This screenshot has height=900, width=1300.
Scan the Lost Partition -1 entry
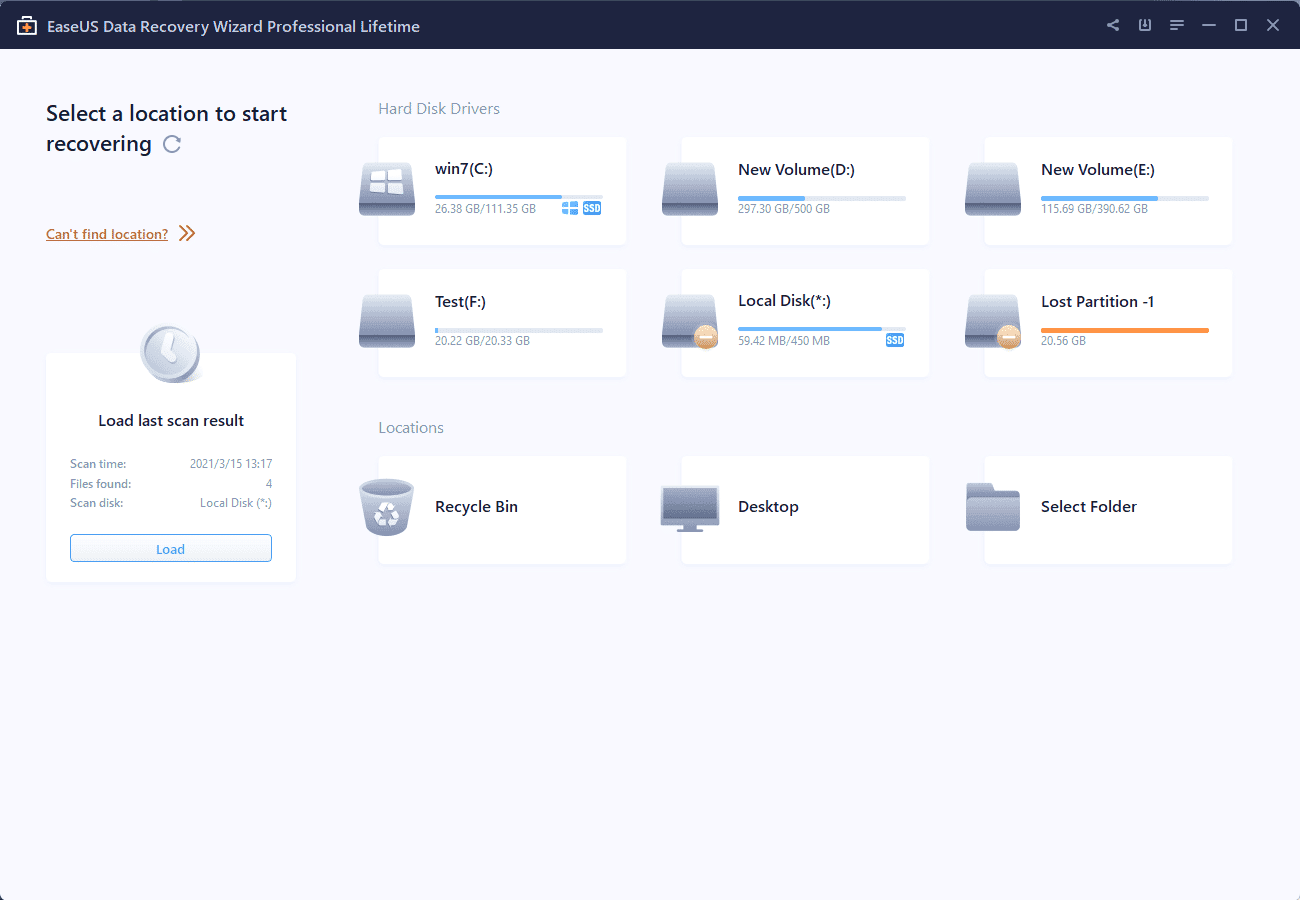(1105, 322)
